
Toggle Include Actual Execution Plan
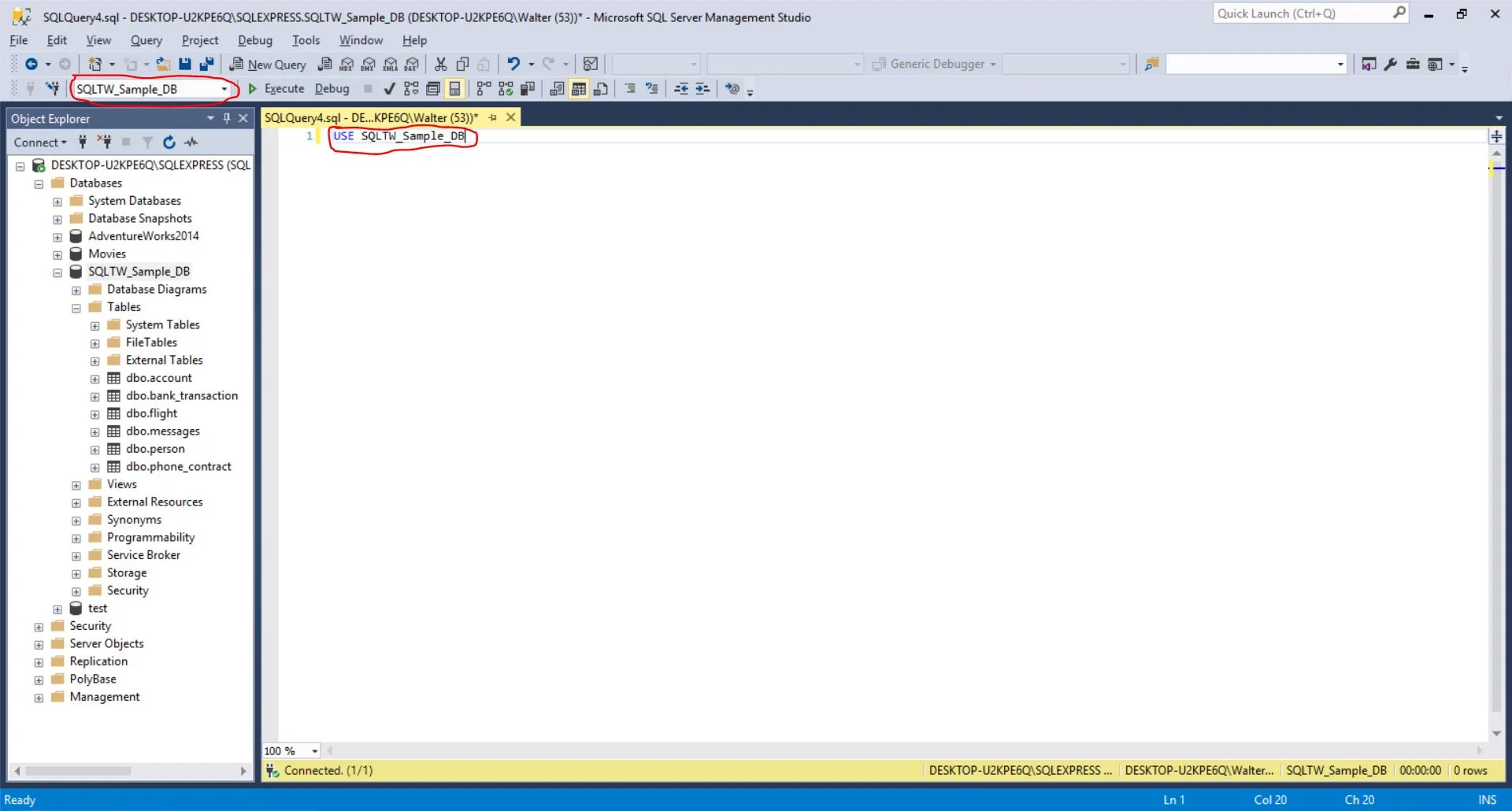(484, 89)
